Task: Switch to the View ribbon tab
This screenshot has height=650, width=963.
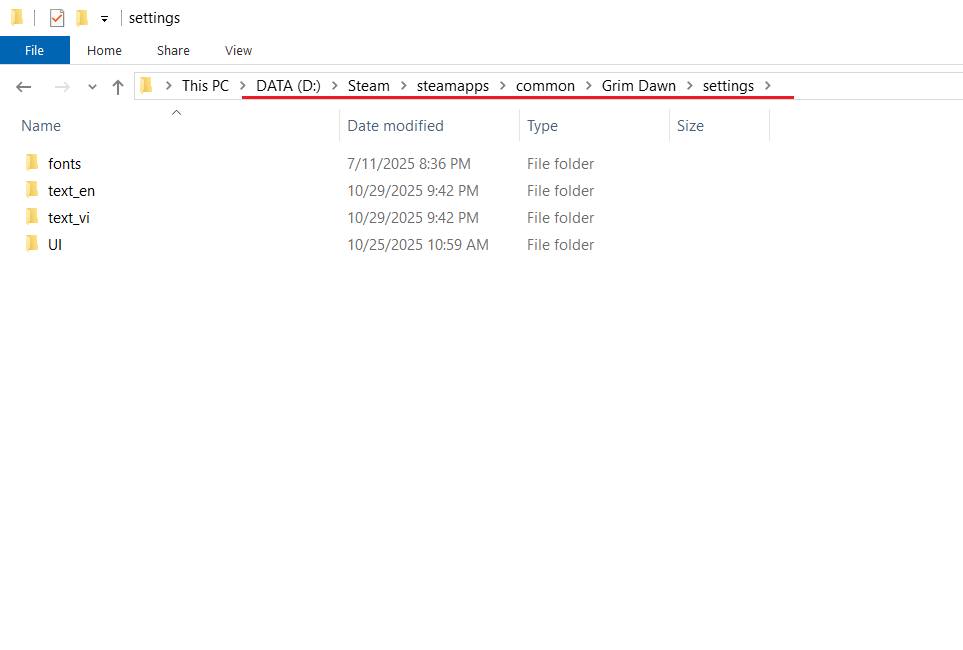Action: (x=238, y=50)
